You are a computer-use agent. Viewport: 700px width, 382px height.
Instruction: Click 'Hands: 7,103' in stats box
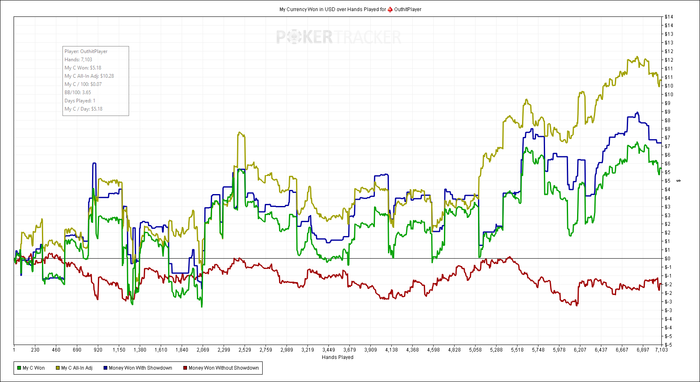77,59
